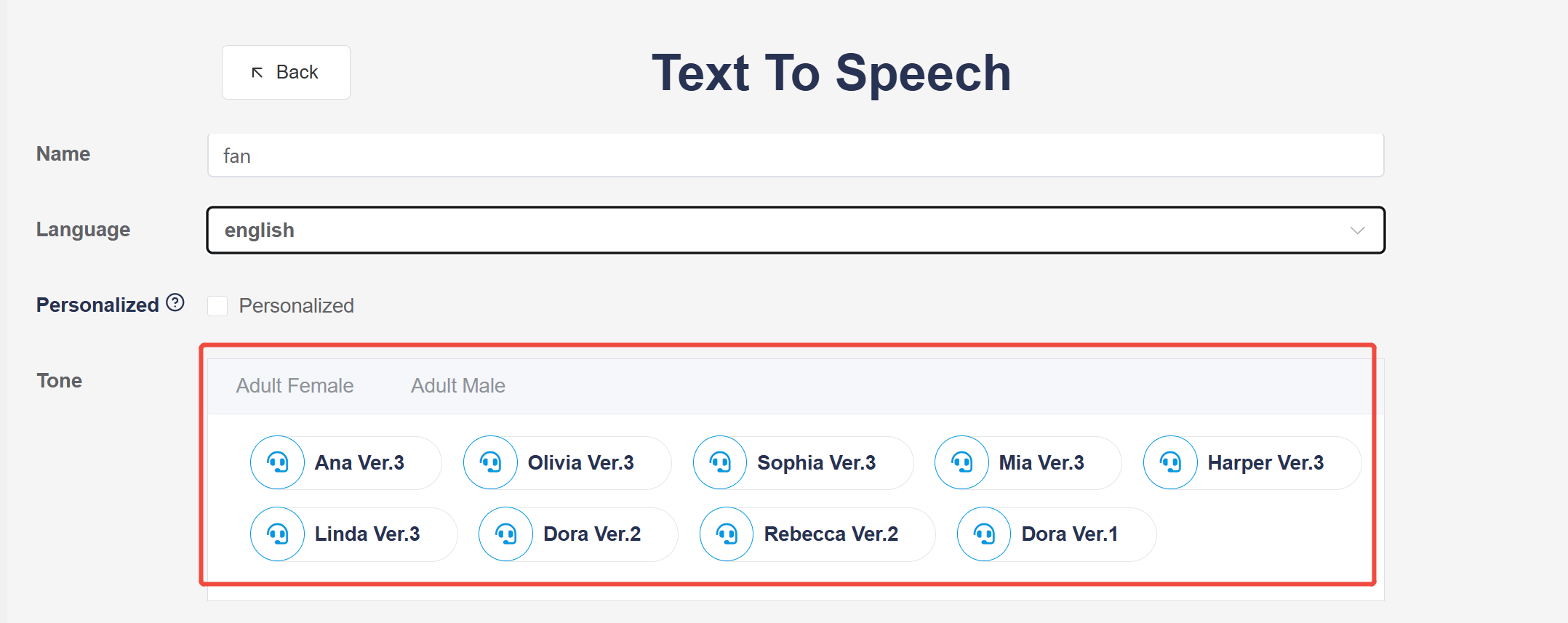This screenshot has height=623, width=1568.
Task: Switch to the Adult Male tab
Action: pyautogui.click(x=457, y=386)
